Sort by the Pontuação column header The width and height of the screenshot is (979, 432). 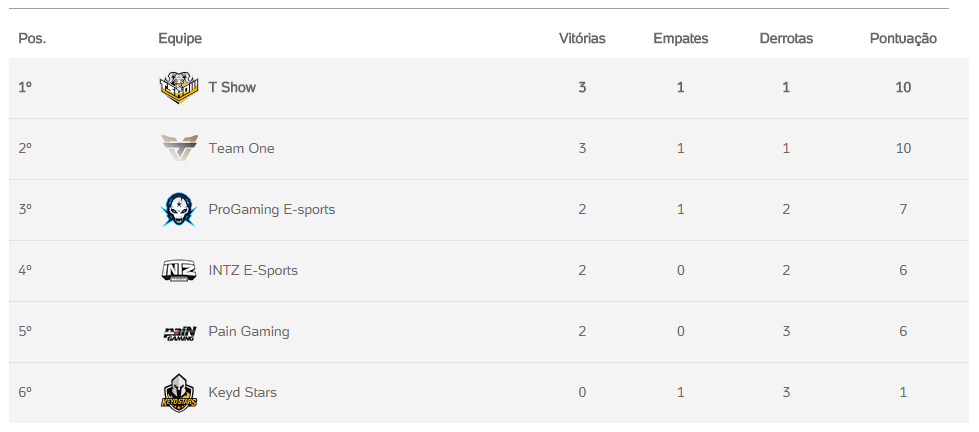[x=903, y=39]
